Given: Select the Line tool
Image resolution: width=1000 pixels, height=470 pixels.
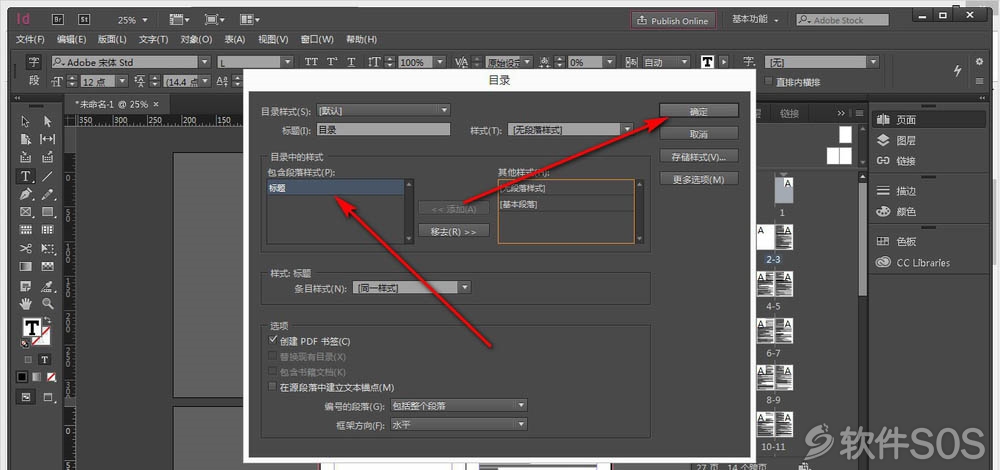Looking at the screenshot, I should (x=47, y=176).
